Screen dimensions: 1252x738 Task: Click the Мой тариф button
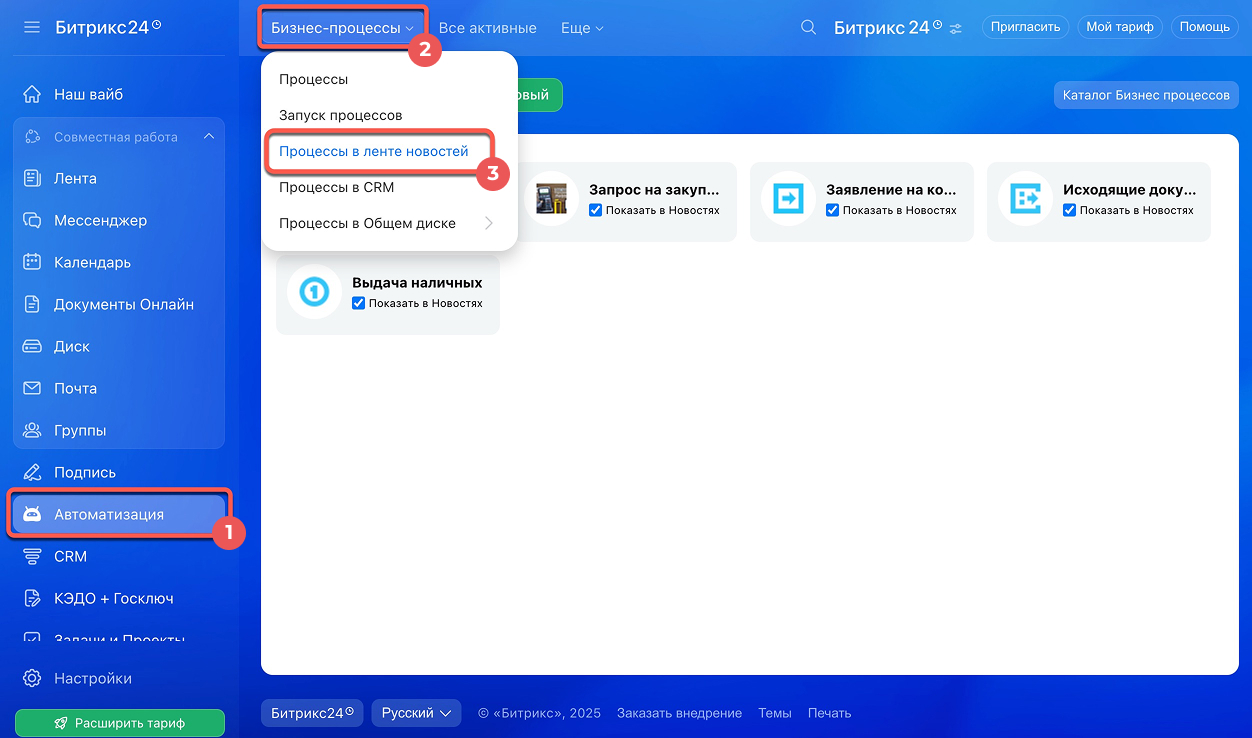[1119, 27]
